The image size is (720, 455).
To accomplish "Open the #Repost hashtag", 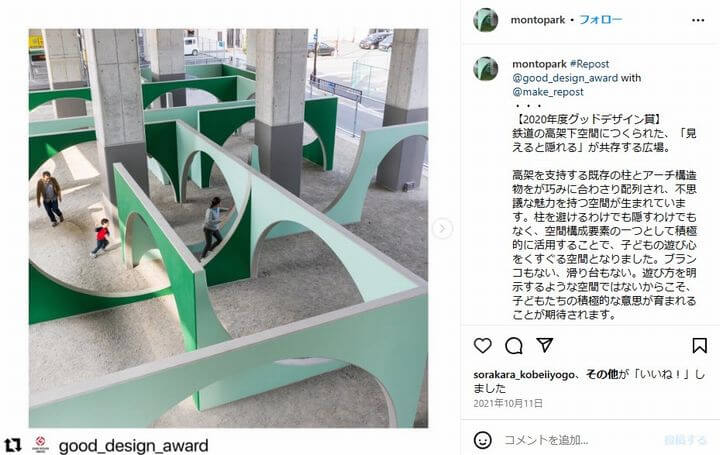I will pos(589,64).
